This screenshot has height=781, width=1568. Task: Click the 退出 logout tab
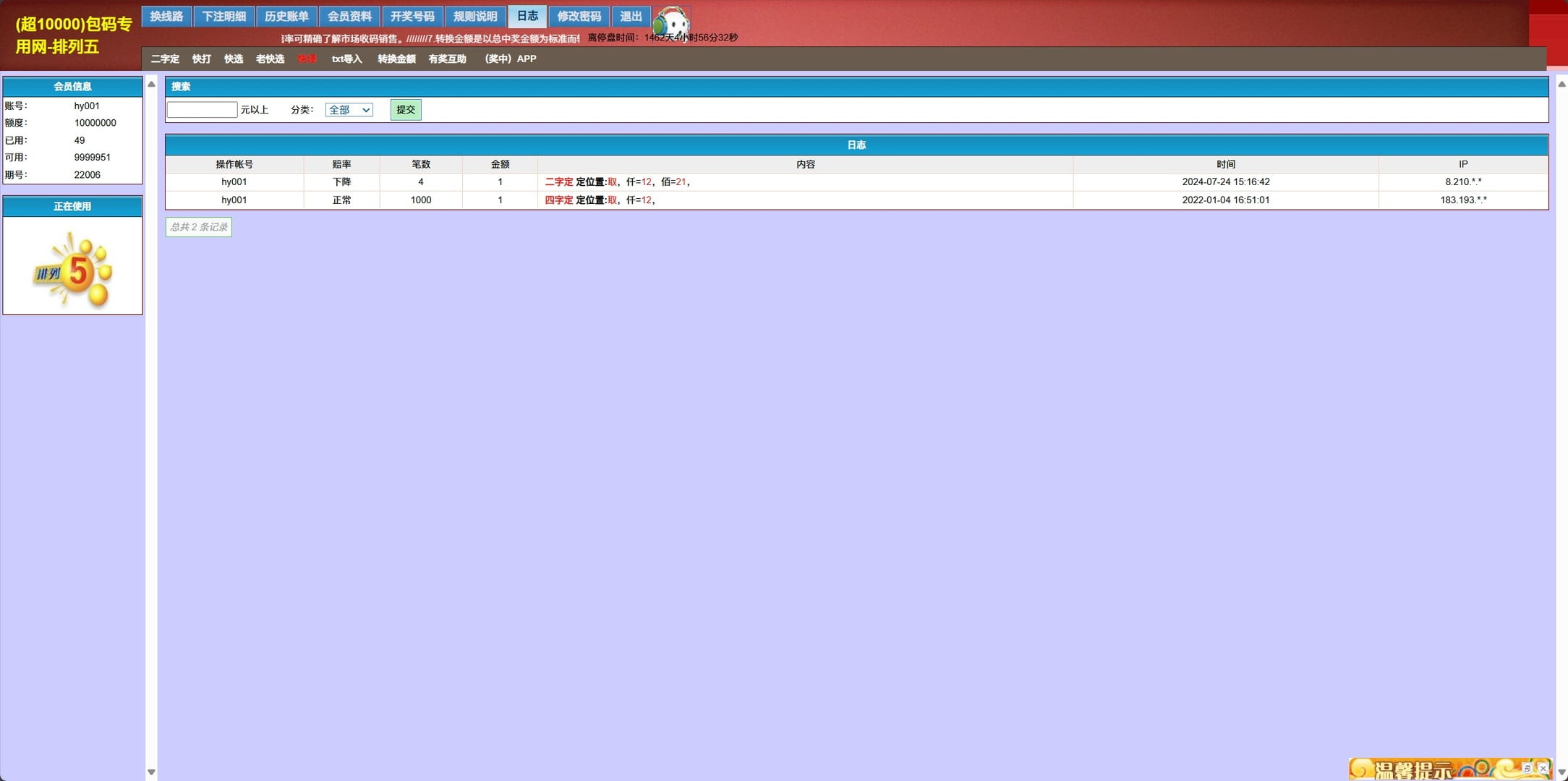[631, 16]
